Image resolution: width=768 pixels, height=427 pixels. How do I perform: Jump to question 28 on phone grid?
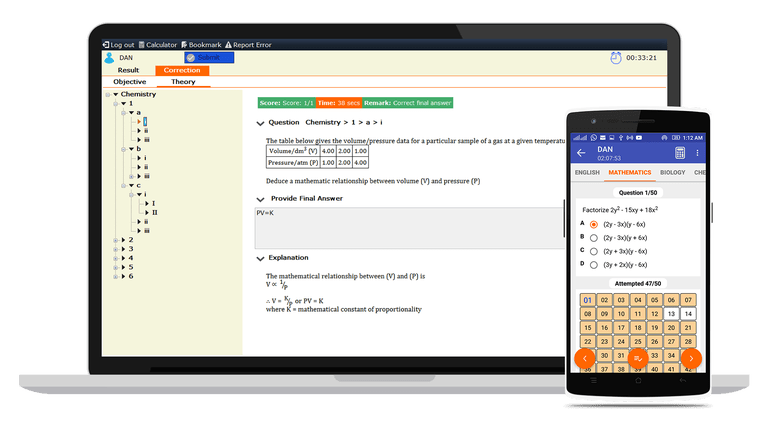tap(688, 341)
